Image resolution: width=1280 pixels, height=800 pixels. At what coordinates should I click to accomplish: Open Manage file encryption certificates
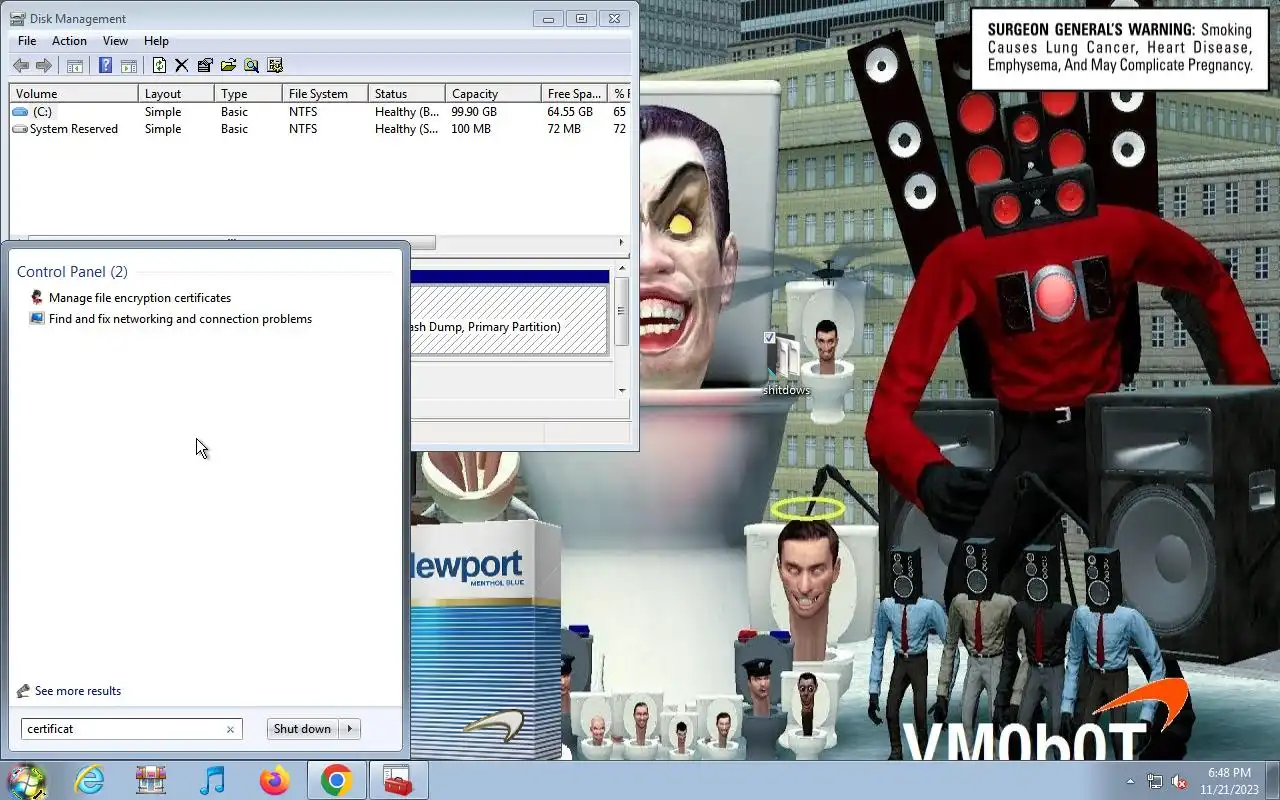140,298
